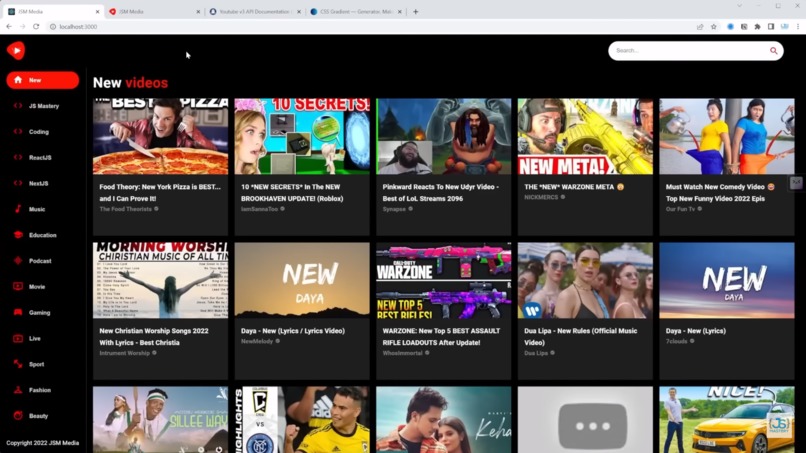Viewport: 806px width, 453px height.
Task: Click the home icon on New button
Action: click(x=18, y=80)
